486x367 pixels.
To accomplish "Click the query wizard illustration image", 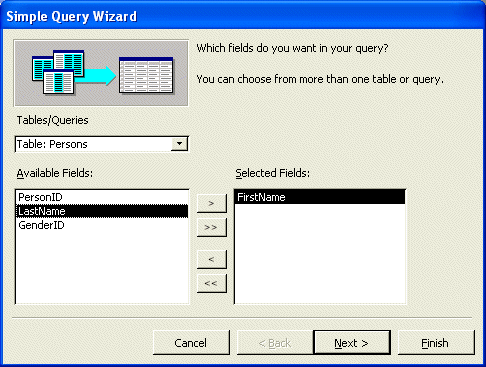I will pyautogui.click(x=101, y=73).
